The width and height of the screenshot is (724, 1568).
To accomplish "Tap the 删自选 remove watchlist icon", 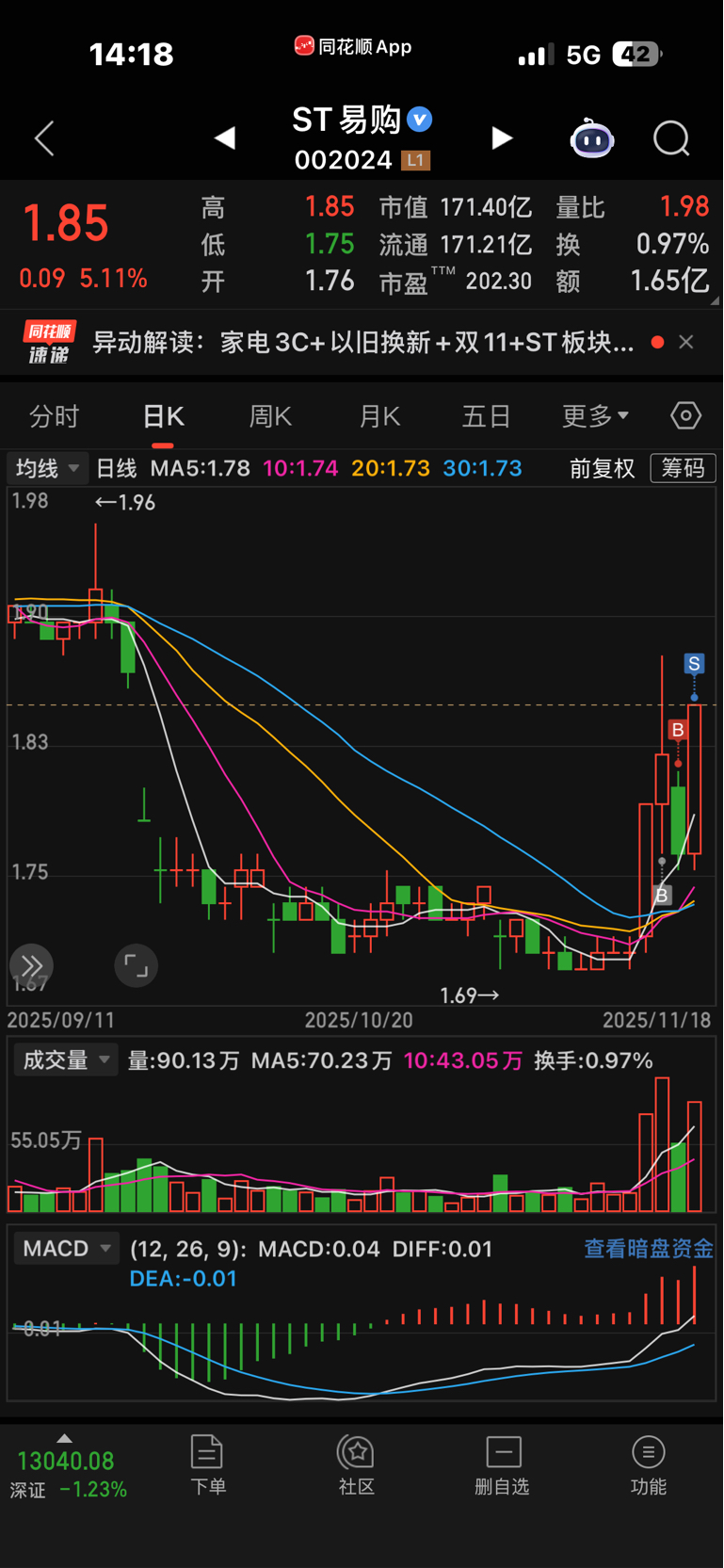I will click(503, 1464).
